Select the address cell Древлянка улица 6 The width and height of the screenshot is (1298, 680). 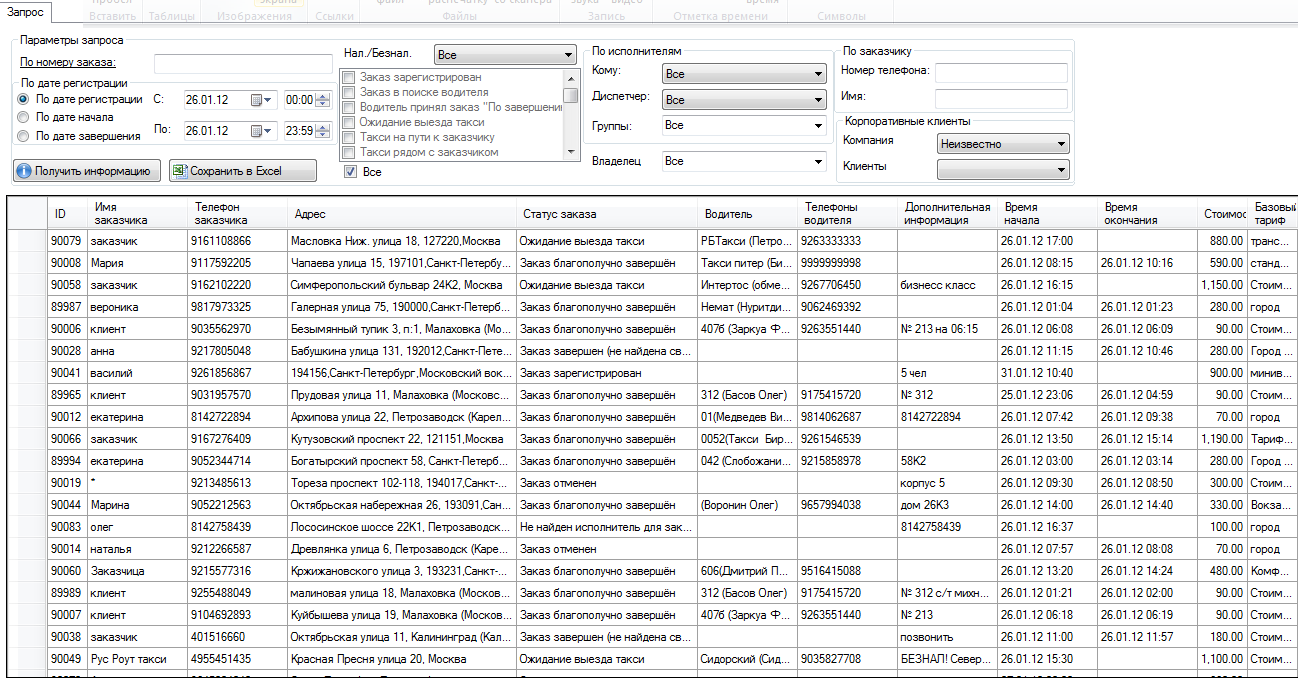tap(402, 549)
